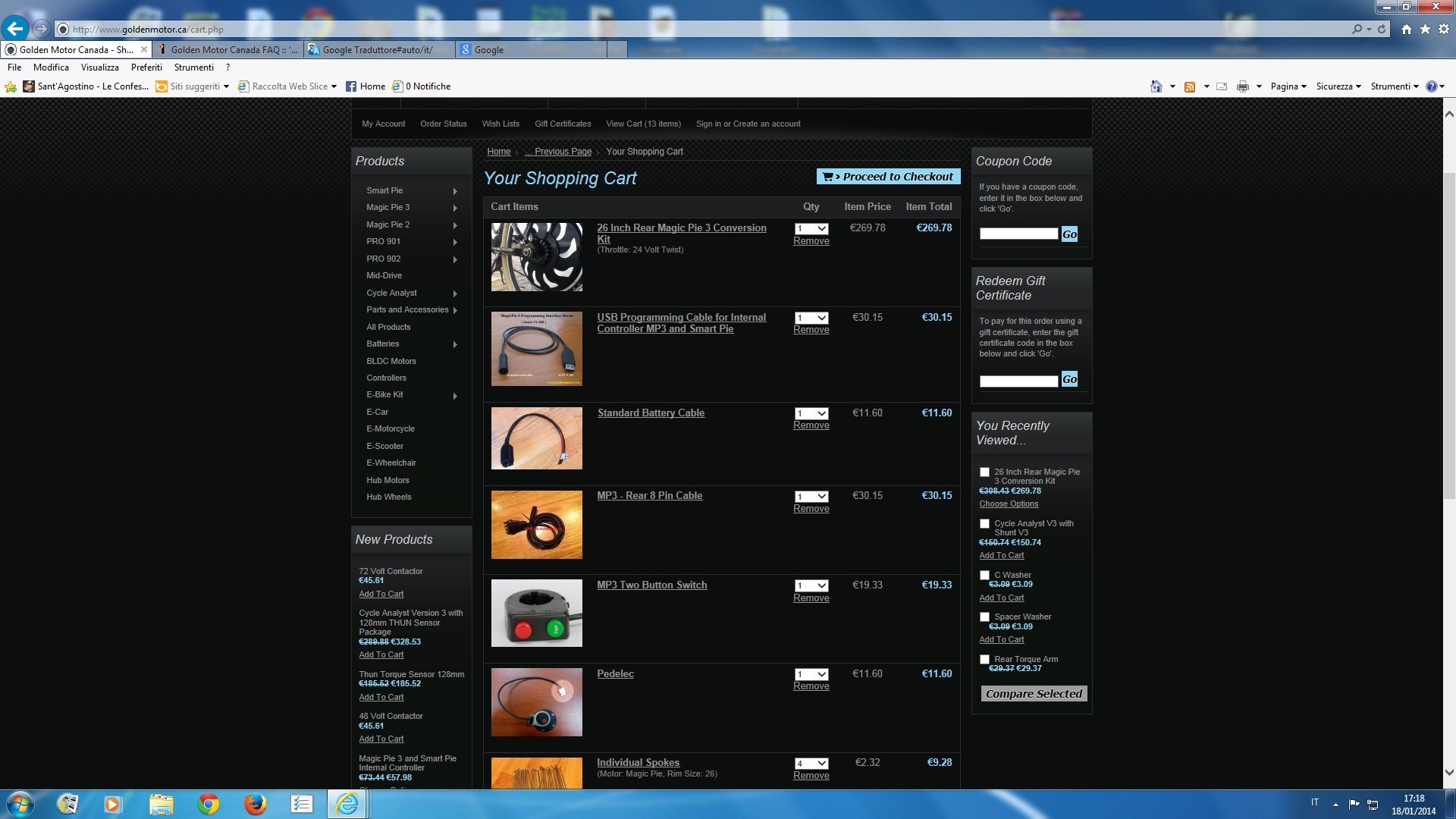The height and width of the screenshot is (819, 1456).
Task: Expand the Batteries products submenu arrow
Action: [455, 344]
